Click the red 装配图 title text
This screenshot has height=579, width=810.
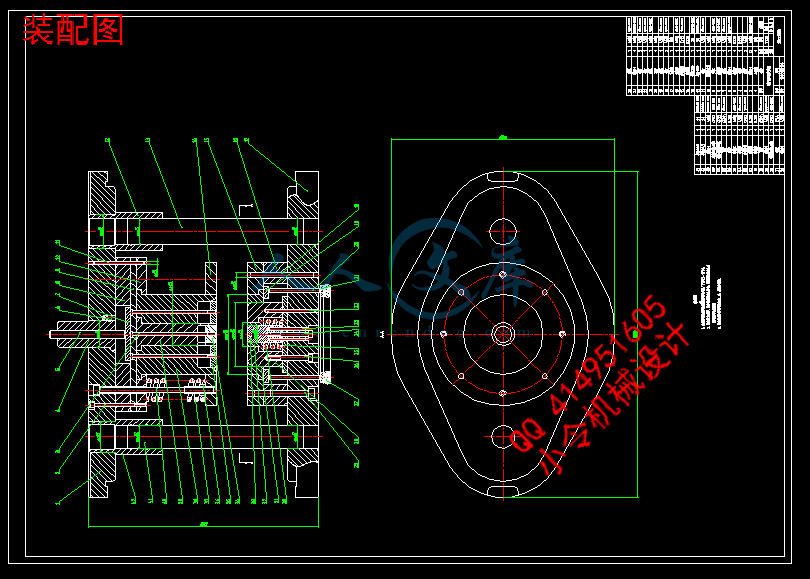[x=73, y=30]
